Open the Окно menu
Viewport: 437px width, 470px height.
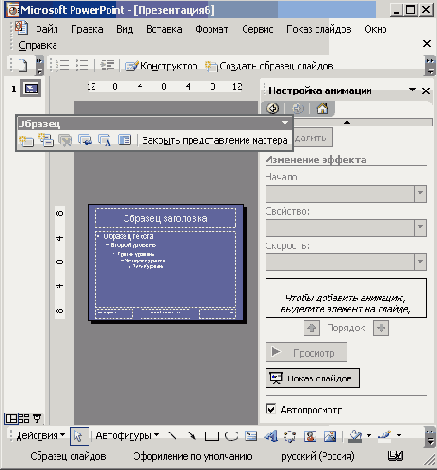pyautogui.click(x=375, y=29)
